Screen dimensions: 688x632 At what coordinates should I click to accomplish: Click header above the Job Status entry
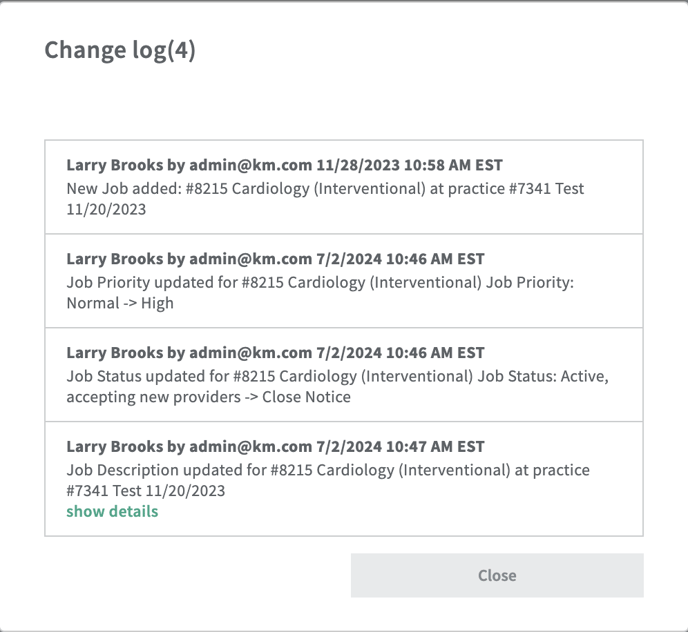275,353
